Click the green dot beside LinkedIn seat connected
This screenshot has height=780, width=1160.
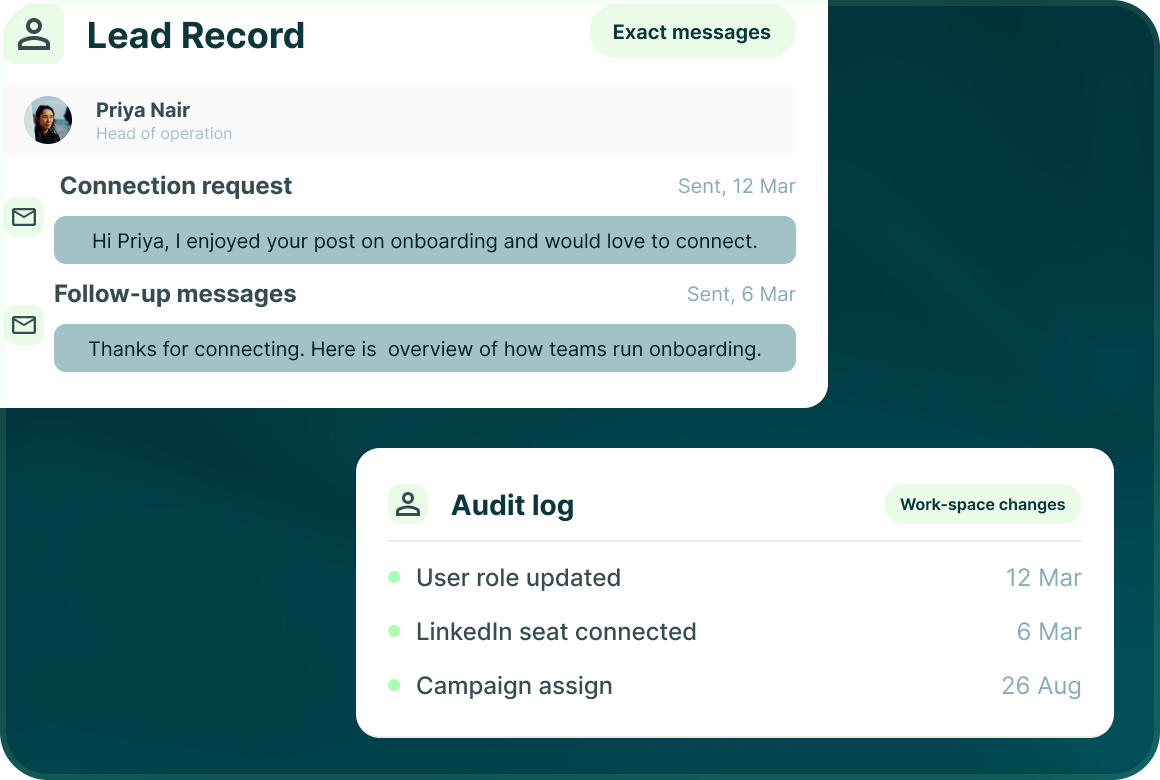(394, 631)
